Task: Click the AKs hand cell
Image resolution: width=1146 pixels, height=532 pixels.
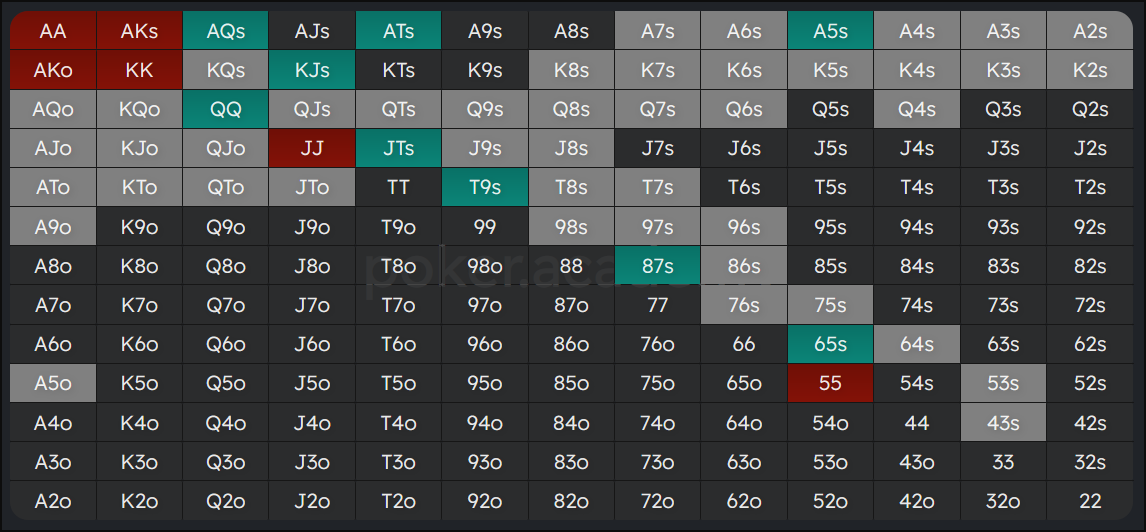Action: (x=140, y=31)
